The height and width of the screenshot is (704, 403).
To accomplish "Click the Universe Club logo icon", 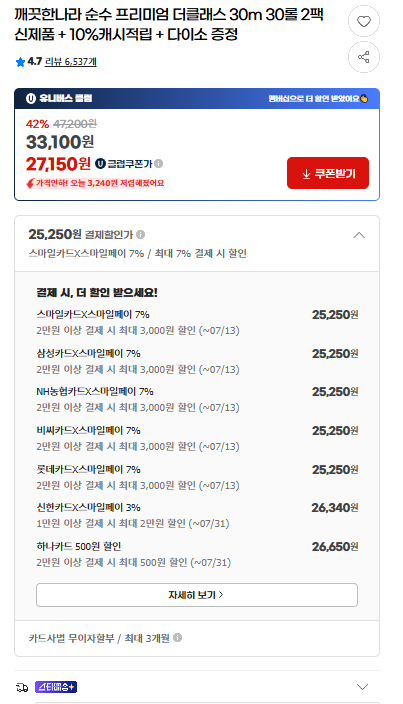I will pos(31,98).
